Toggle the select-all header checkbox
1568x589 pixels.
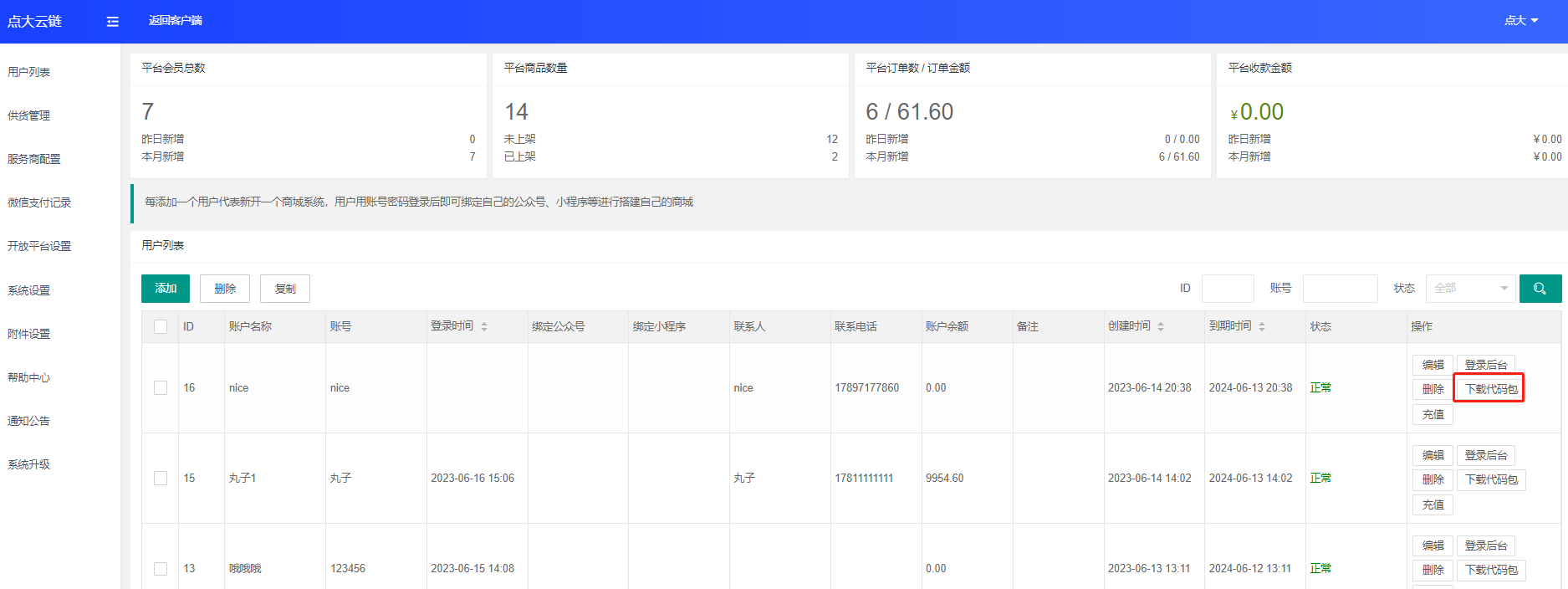tap(161, 326)
